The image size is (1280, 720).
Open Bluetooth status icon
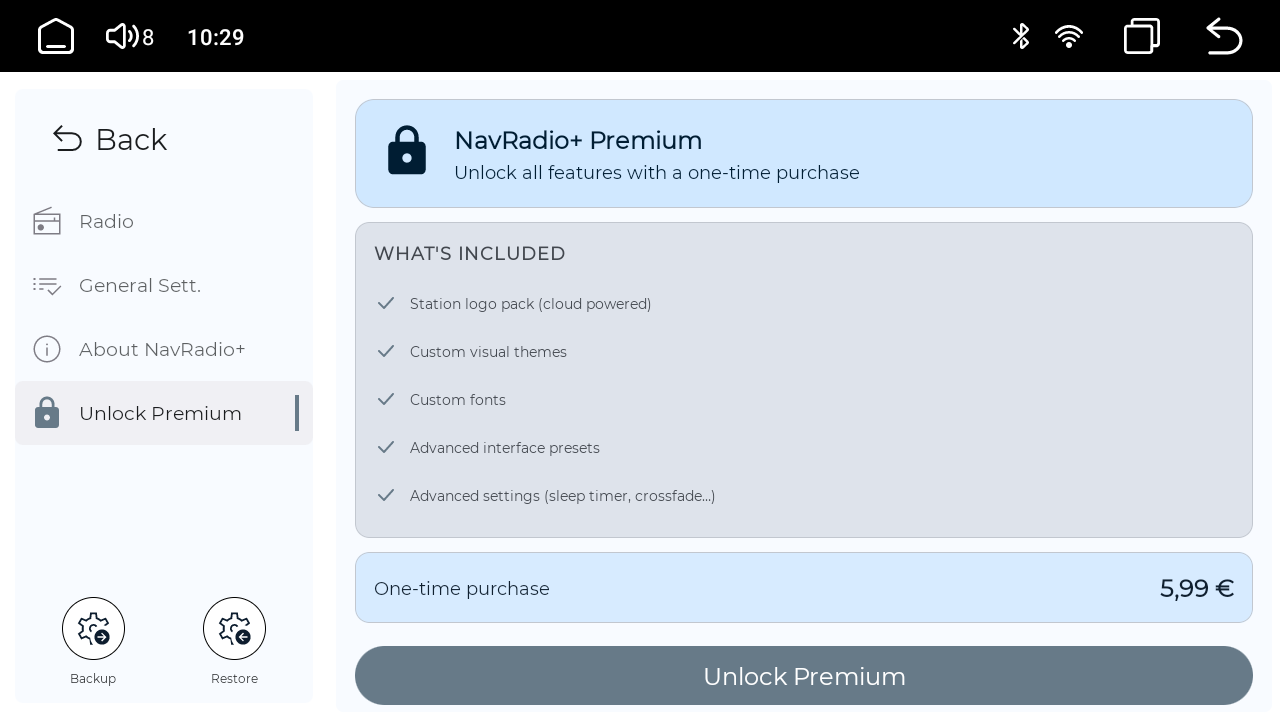click(x=1020, y=36)
